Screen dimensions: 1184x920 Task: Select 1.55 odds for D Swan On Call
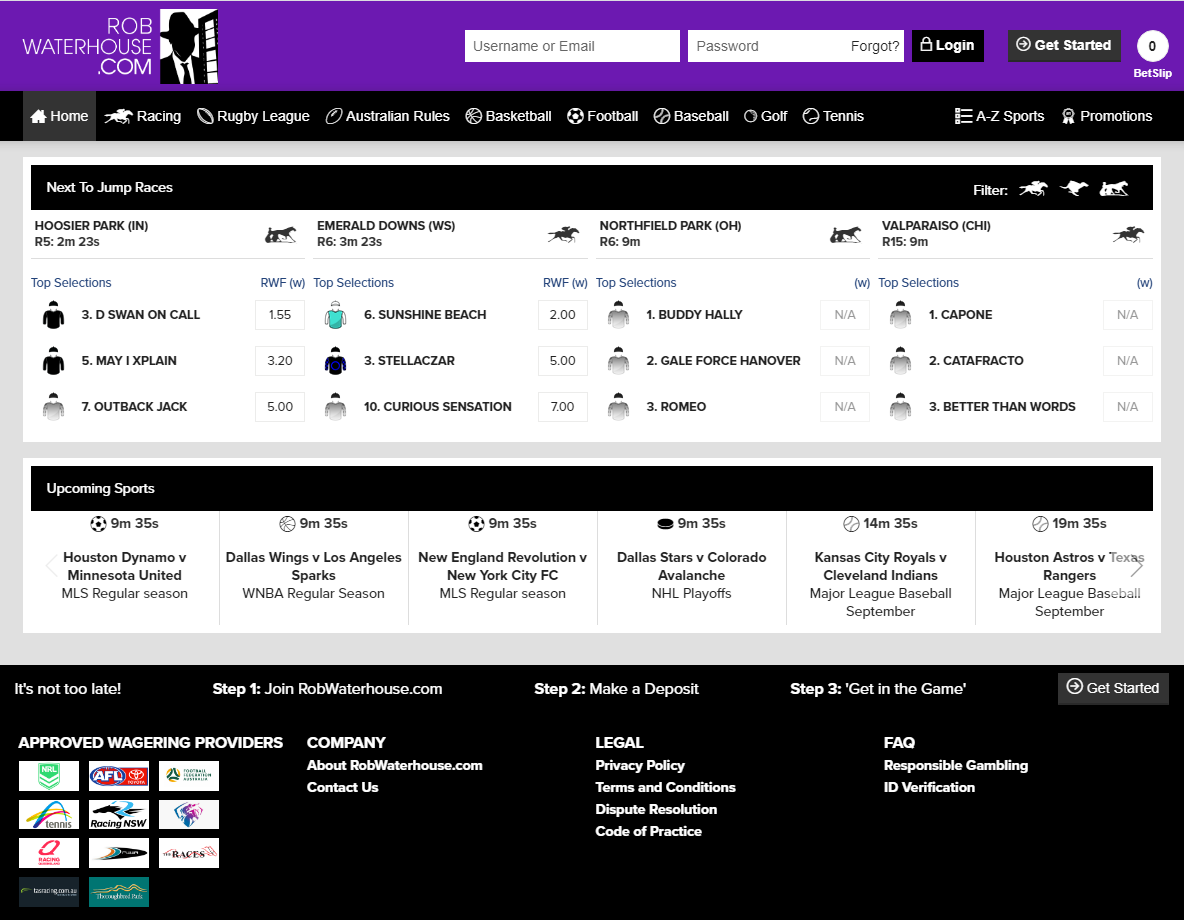coord(280,315)
